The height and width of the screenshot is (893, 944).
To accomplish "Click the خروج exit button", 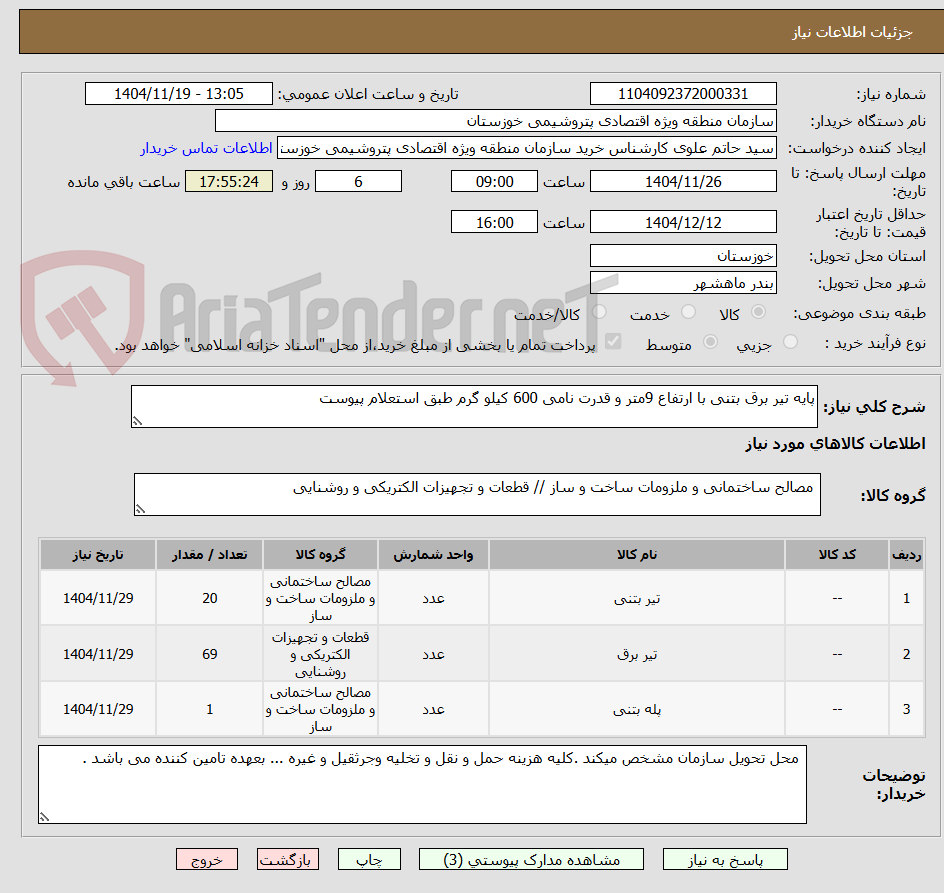I will pos(206,859).
